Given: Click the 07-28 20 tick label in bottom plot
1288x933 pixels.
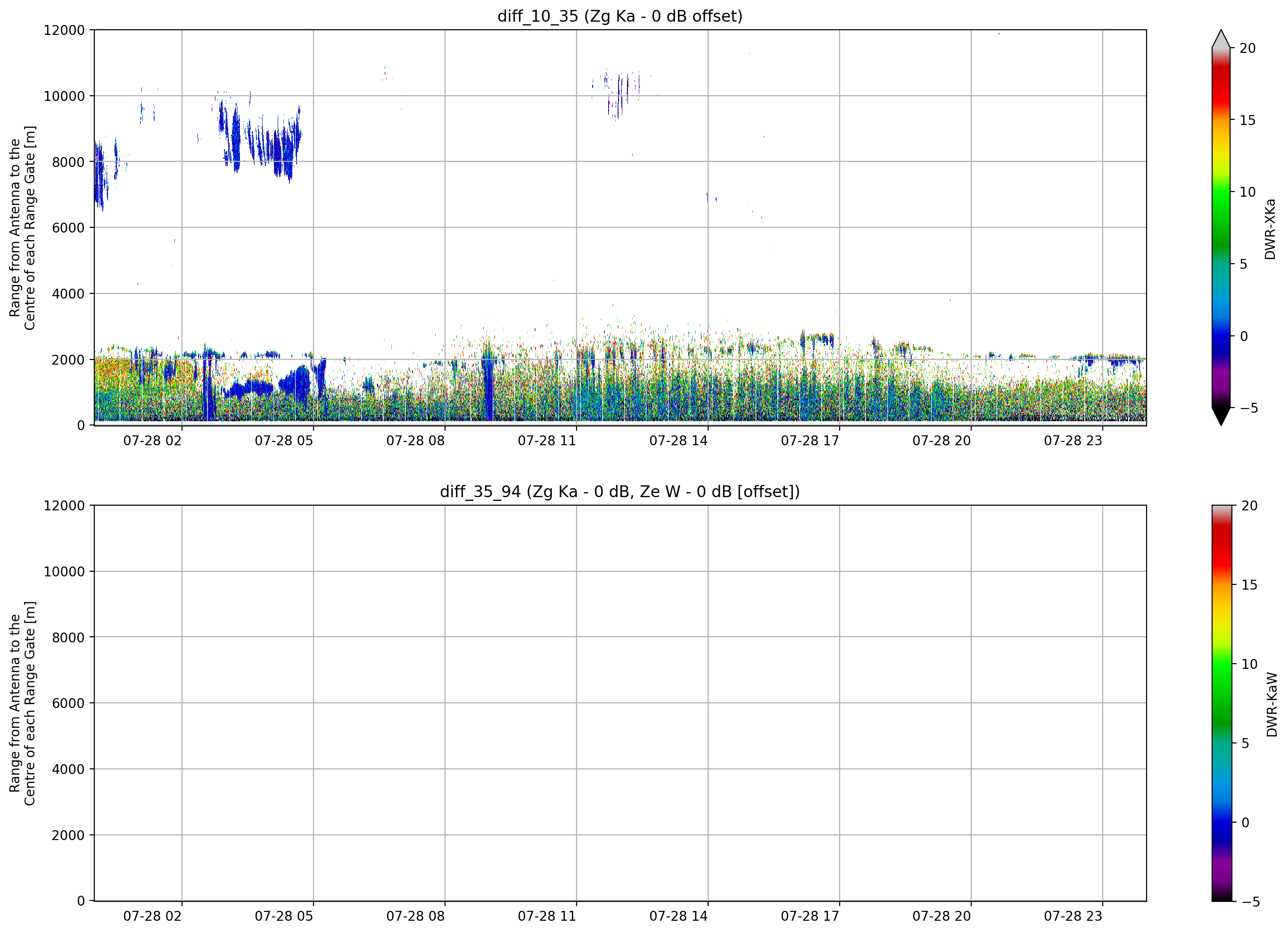Looking at the screenshot, I should [941, 916].
